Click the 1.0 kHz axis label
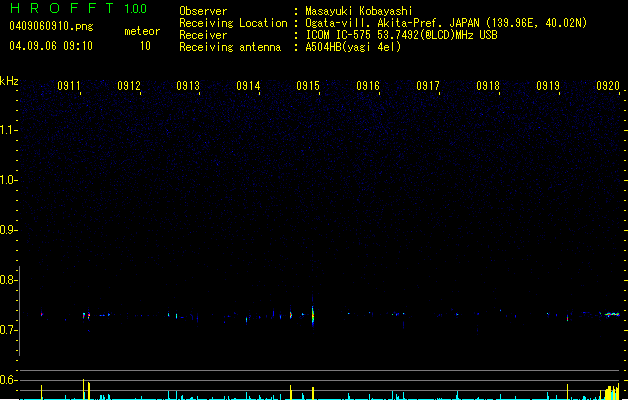 (8, 180)
